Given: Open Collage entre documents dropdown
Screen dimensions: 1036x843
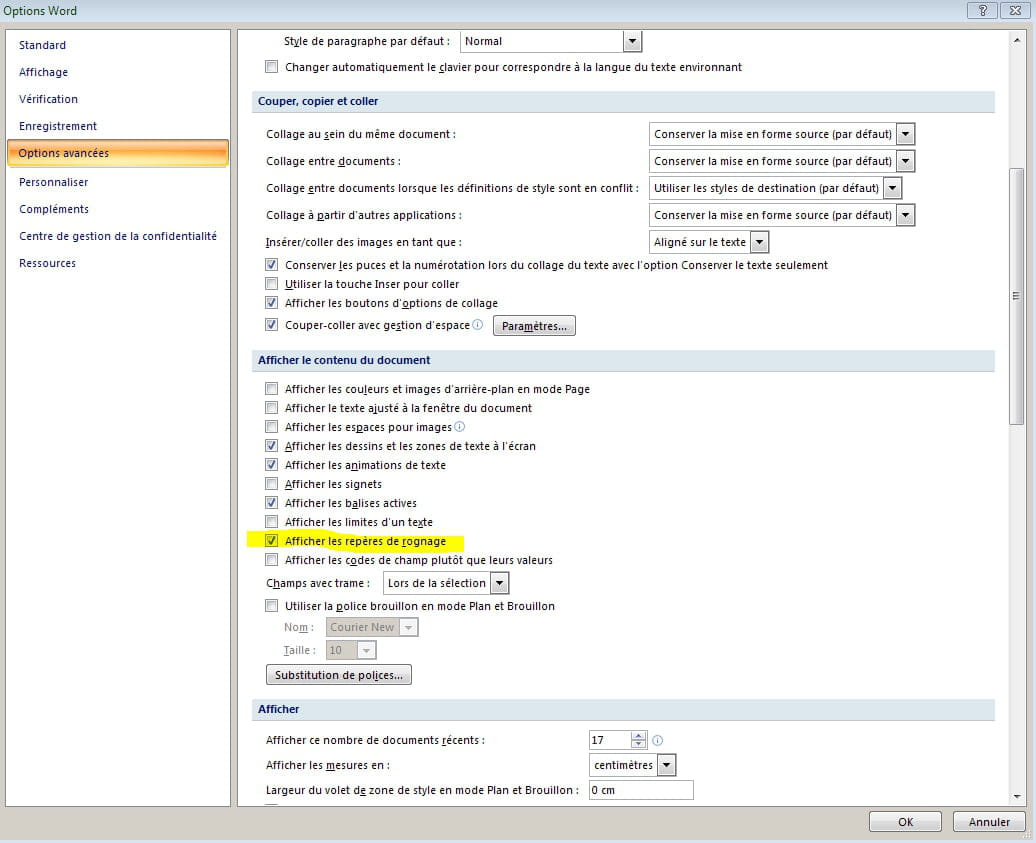Looking at the screenshot, I should pyautogui.click(x=906, y=161).
